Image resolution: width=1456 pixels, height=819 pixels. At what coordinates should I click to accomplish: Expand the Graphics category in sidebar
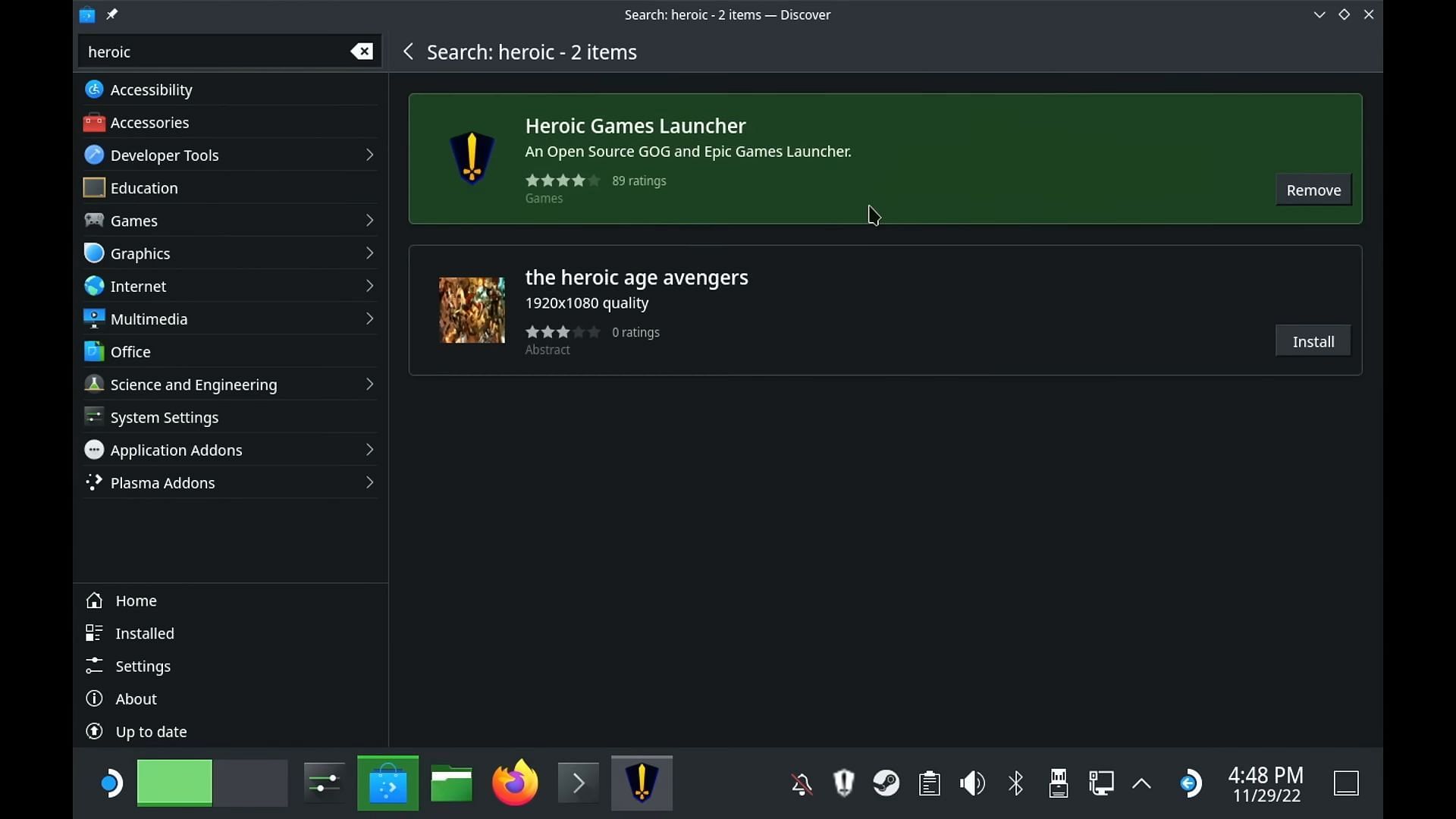[368, 253]
